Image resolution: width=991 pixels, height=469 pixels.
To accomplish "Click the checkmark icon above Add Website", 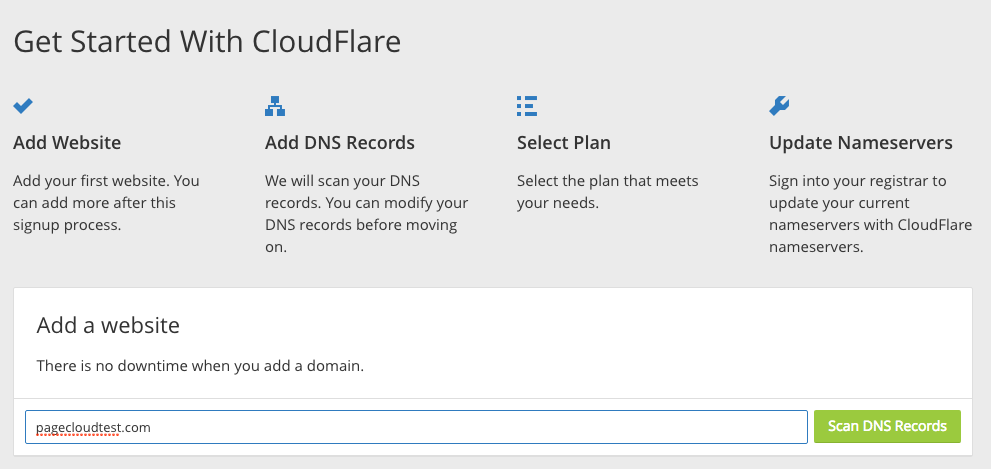I will tap(23, 105).
